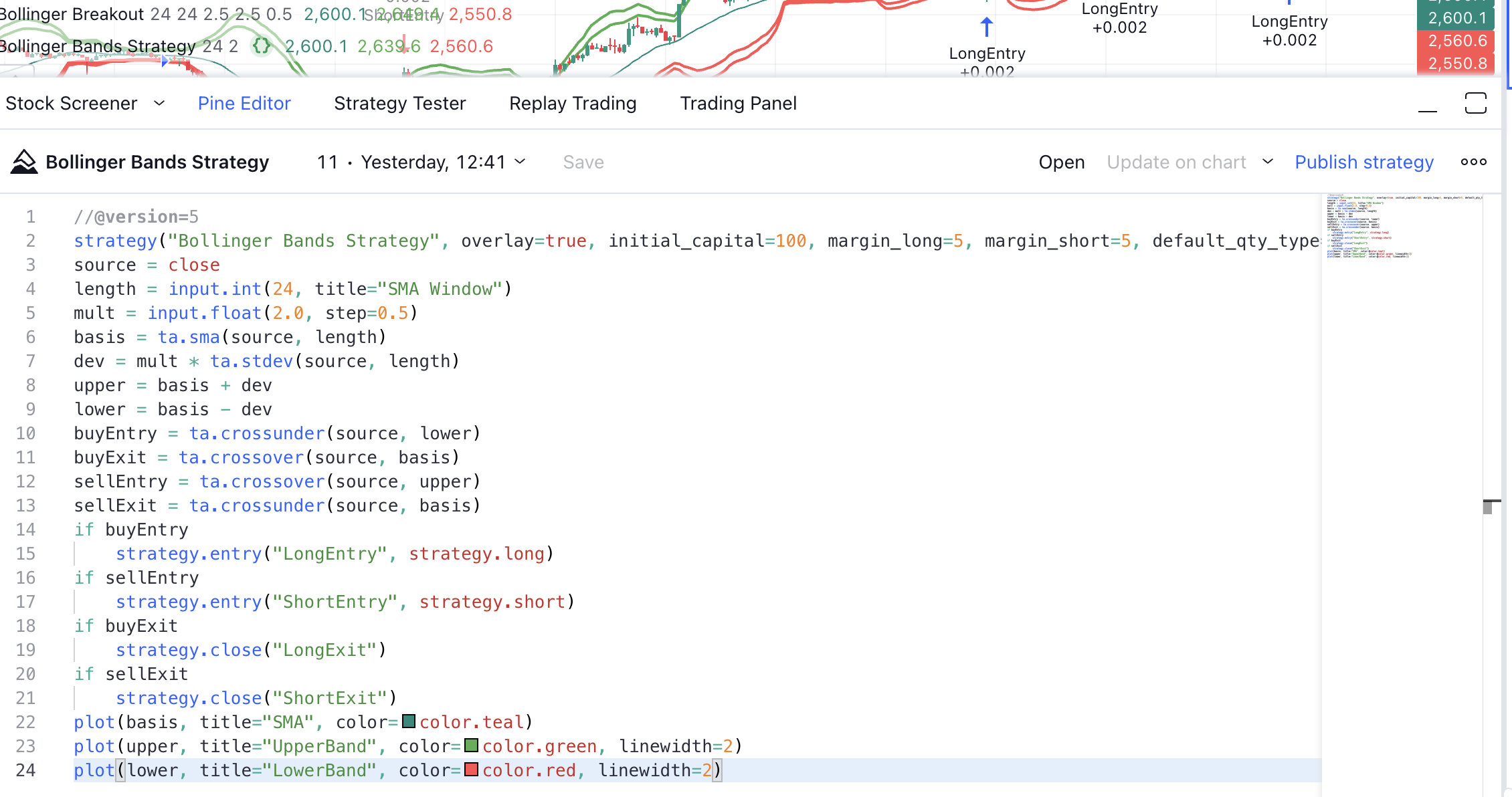The height and width of the screenshot is (797, 1512).
Task: Open the Stock Screener tab
Action: pos(72,104)
